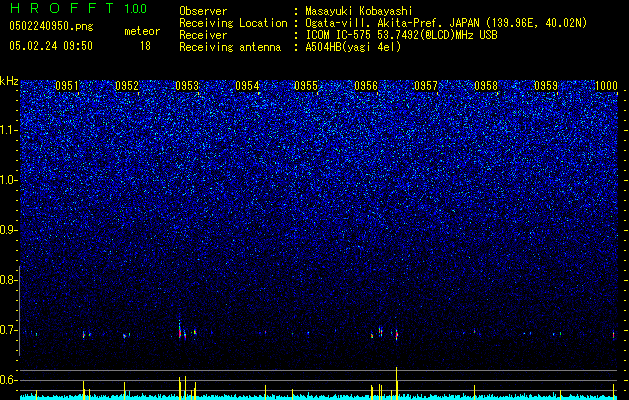This screenshot has width=629, height=400.
Task: Click observer name Masayuki Kobayashi
Action: point(359,11)
